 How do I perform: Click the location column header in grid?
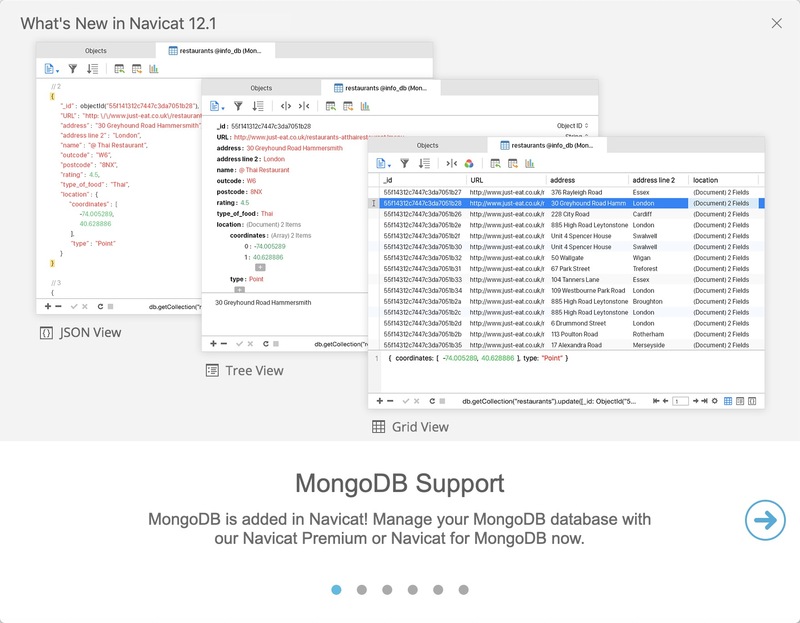tap(723, 180)
